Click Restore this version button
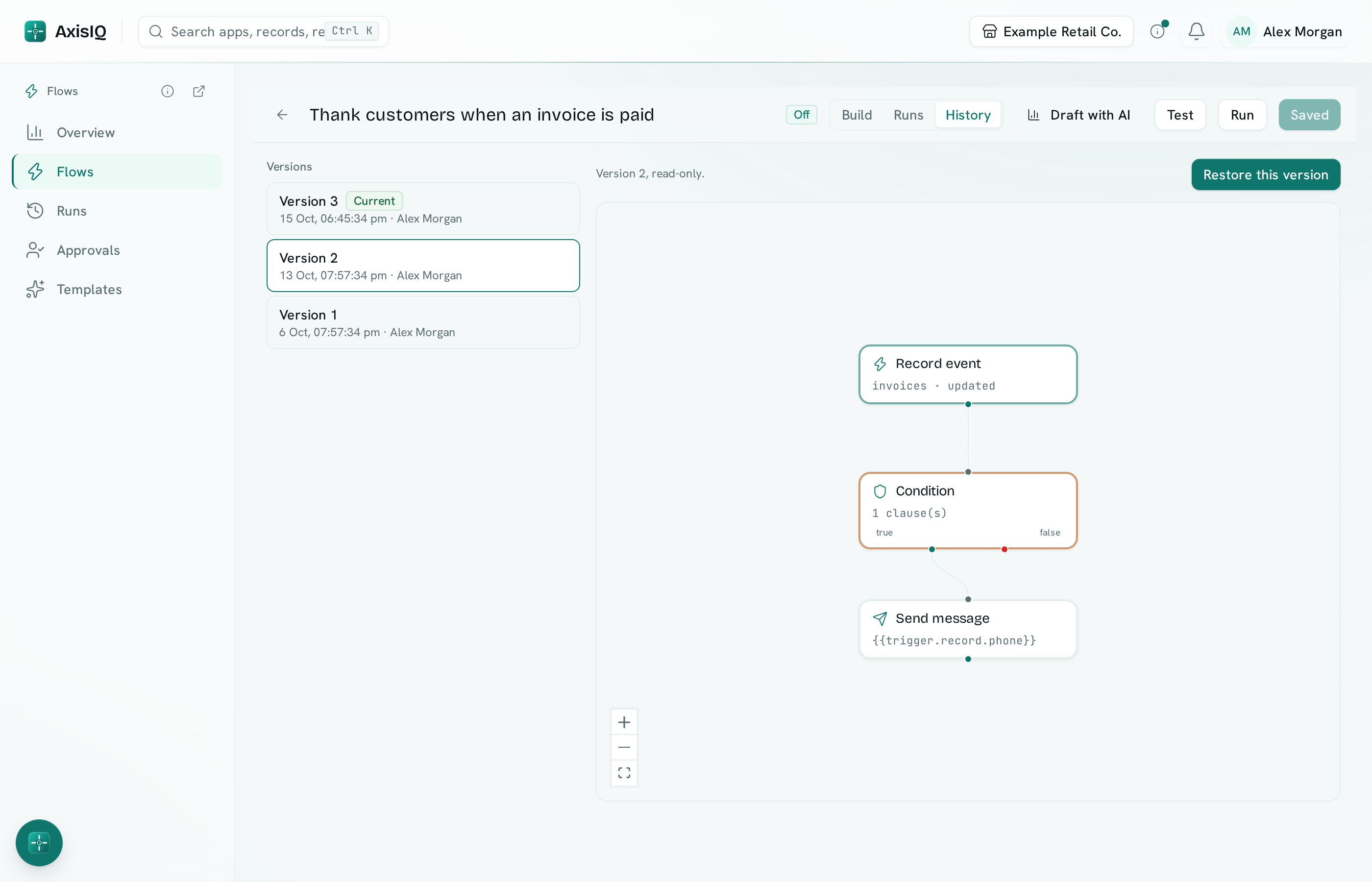Viewport: 1372px width, 882px height. [x=1266, y=174]
